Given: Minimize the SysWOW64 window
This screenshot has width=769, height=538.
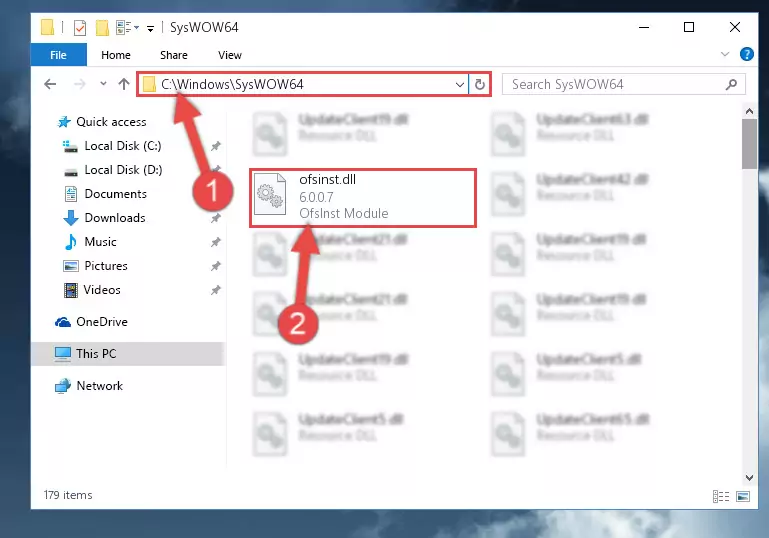Looking at the screenshot, I should pyautogui.click(x=644, y=27).
